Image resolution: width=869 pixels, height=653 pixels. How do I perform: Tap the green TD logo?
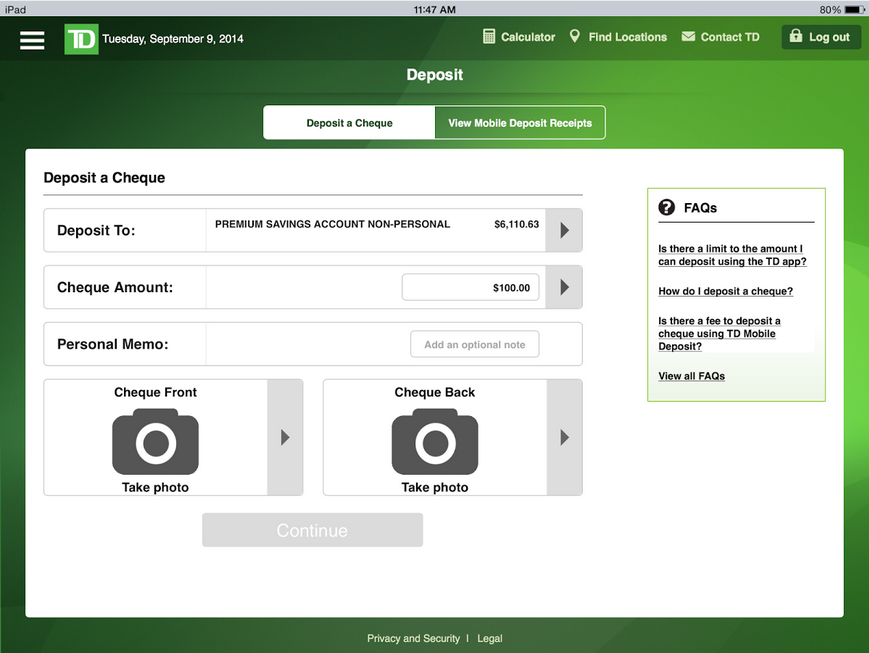click(81, 39)
